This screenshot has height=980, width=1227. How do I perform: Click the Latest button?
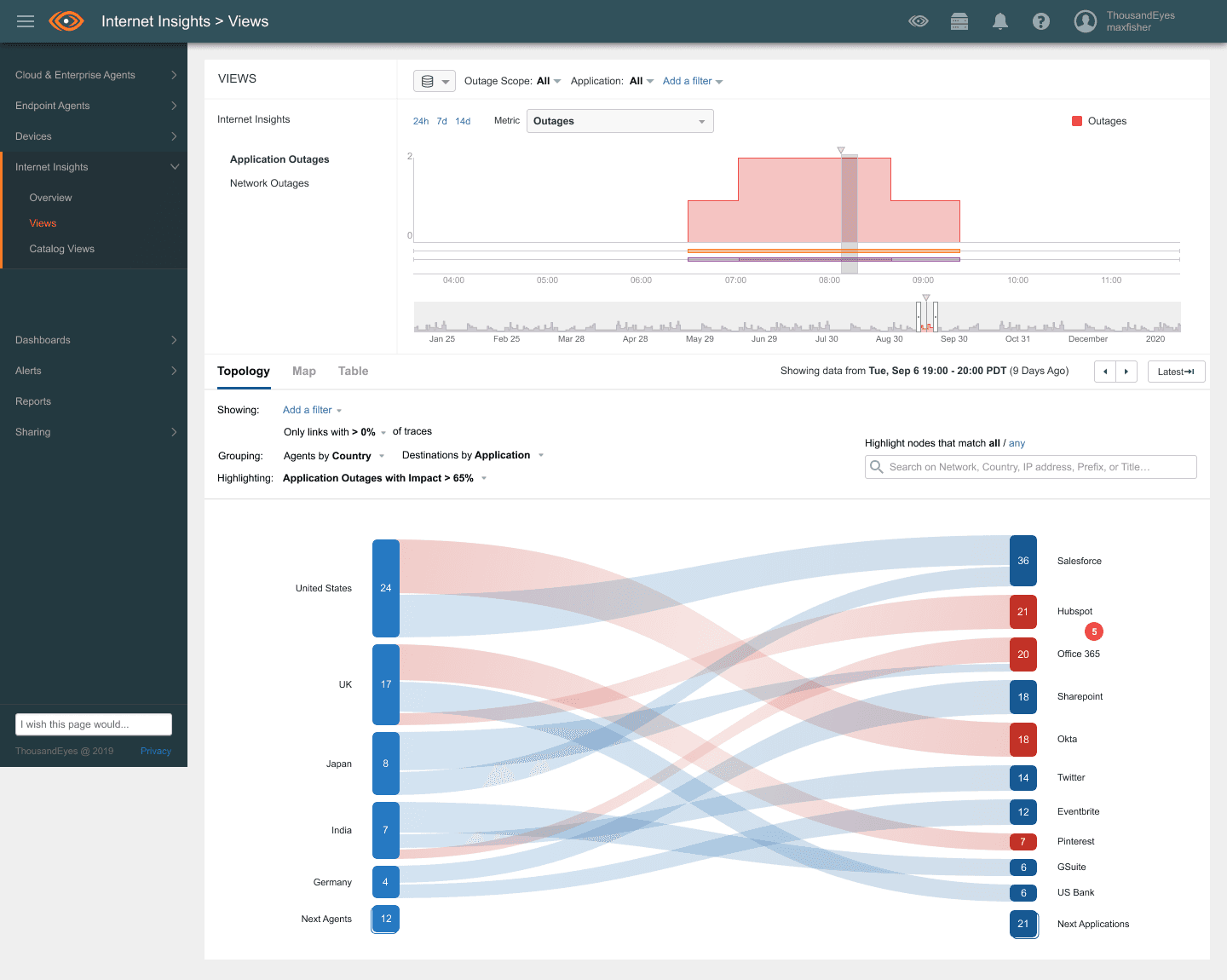click(x=1176, y=372)
